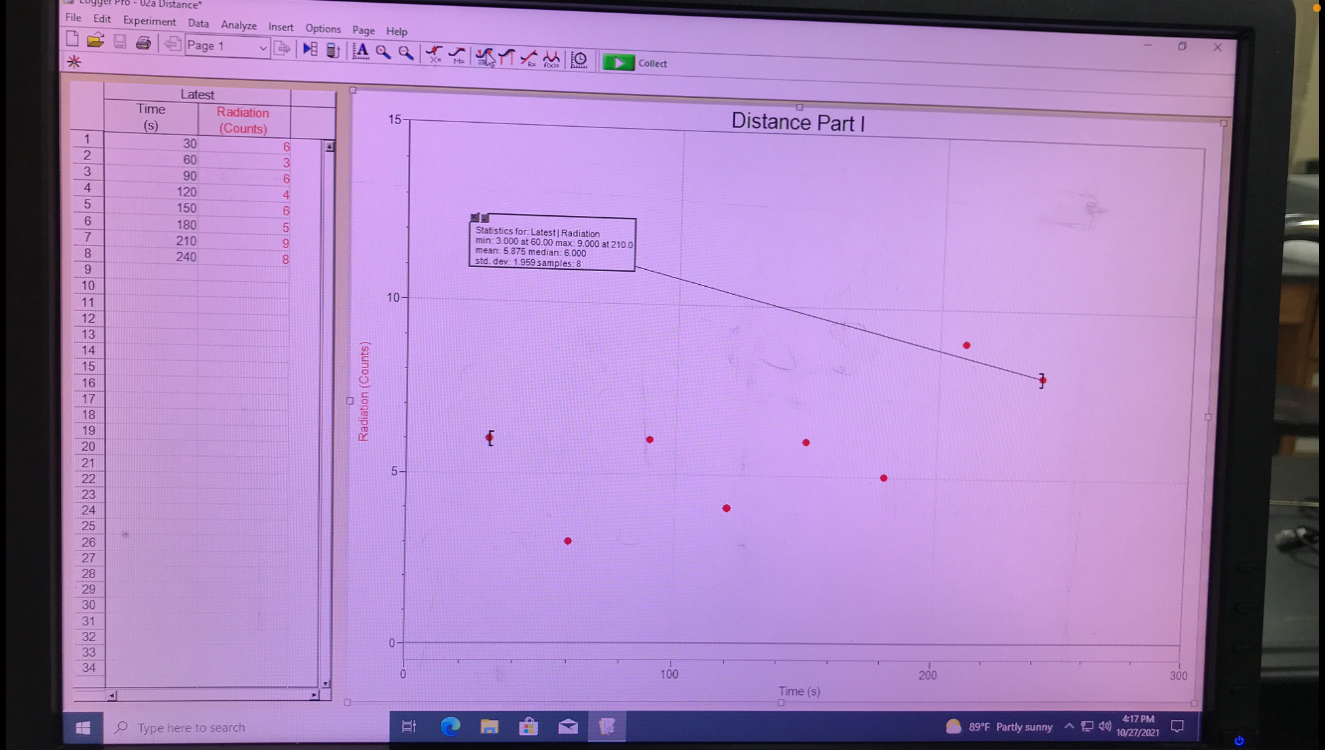This screenshot has height=750, width=1325.
Task: Open the Page 1 dropdown
Action: tap(227, 46)
